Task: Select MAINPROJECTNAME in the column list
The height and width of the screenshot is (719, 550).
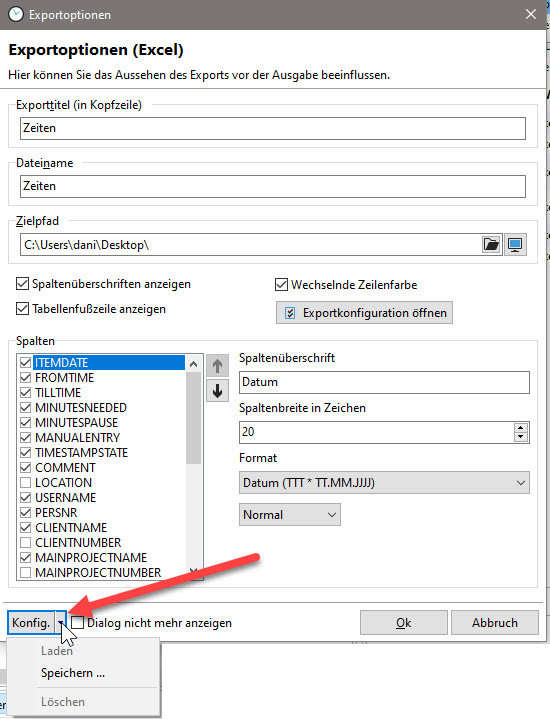Action: click(91, 558)
